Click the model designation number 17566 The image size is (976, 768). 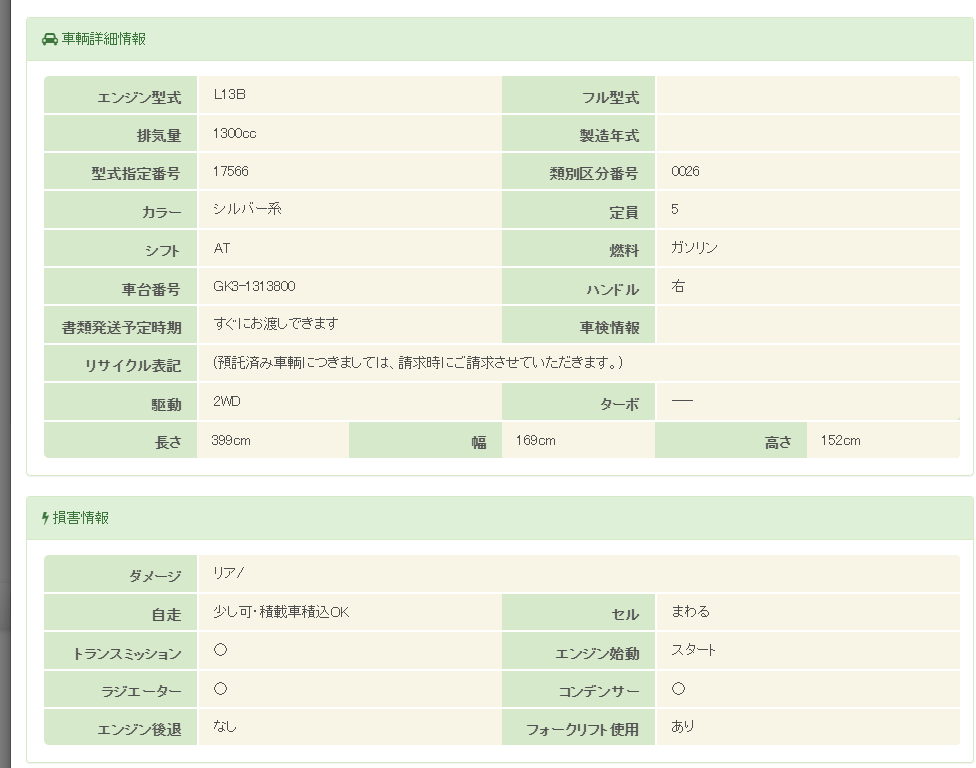pos(230,171)
